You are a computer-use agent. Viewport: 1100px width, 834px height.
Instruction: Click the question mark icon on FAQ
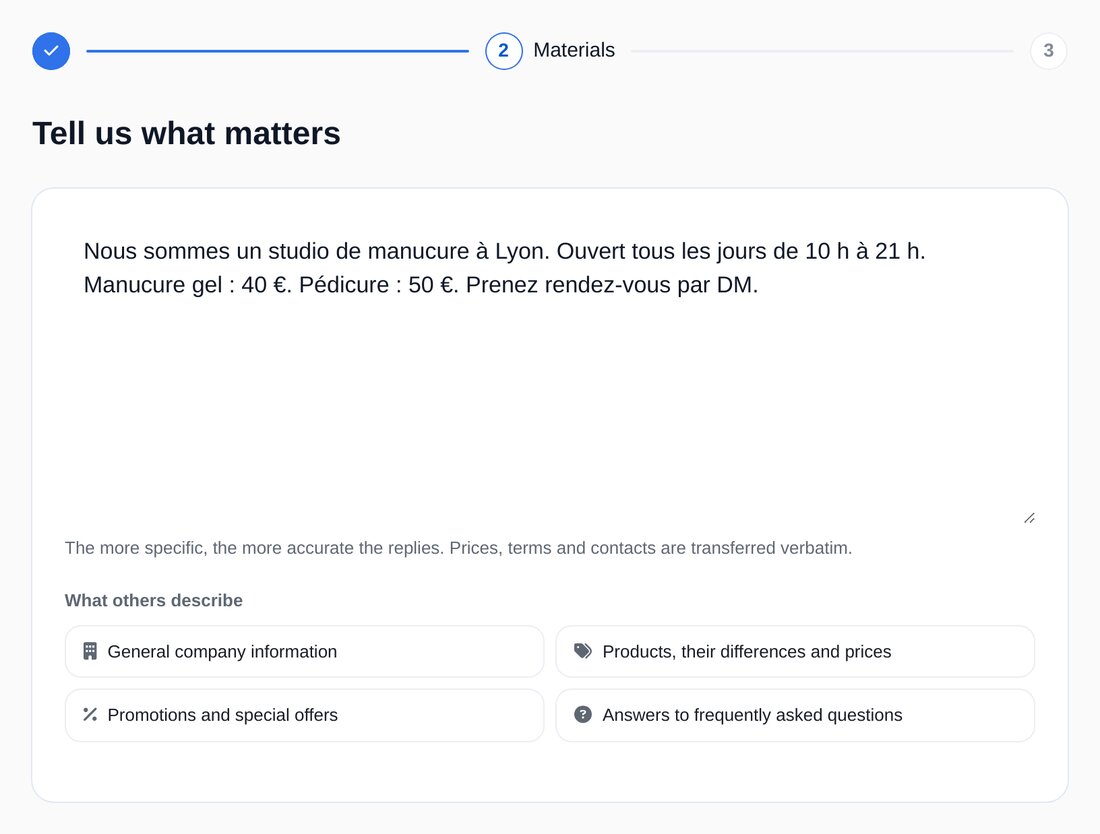point(583,714)
